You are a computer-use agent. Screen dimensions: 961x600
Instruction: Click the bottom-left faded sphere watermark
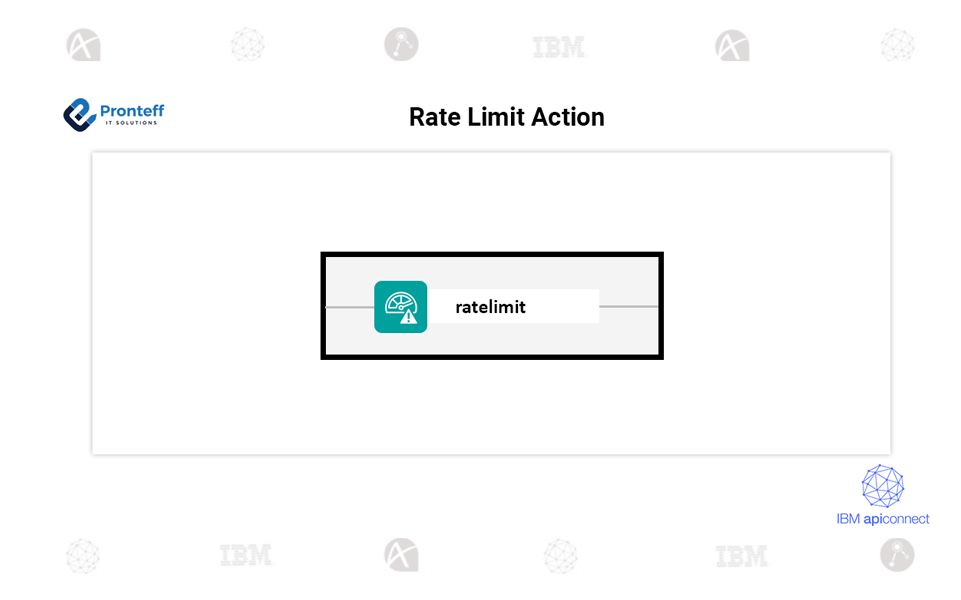pyautogui.click(x=83, y=556)
